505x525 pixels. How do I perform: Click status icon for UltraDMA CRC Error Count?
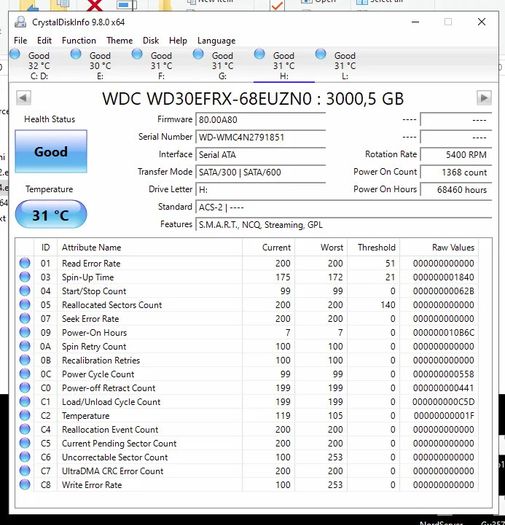(x=25, y=471)
